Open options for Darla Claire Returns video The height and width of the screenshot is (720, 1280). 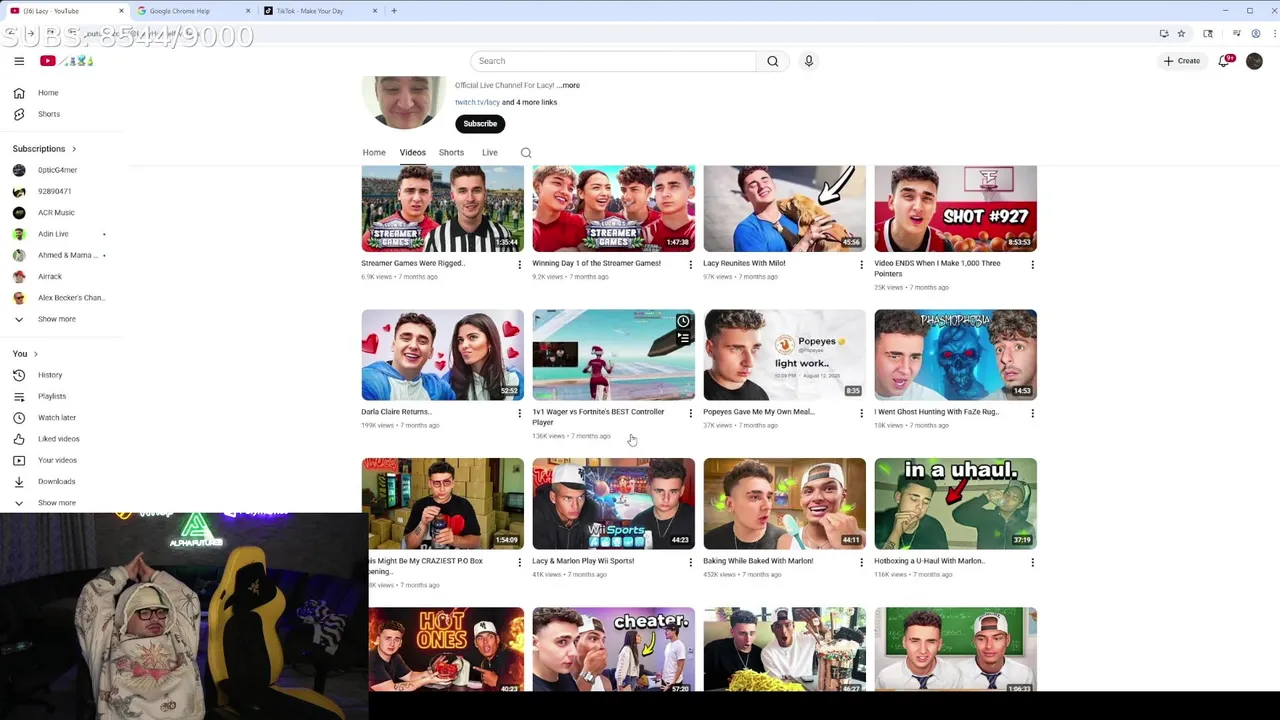519,413
